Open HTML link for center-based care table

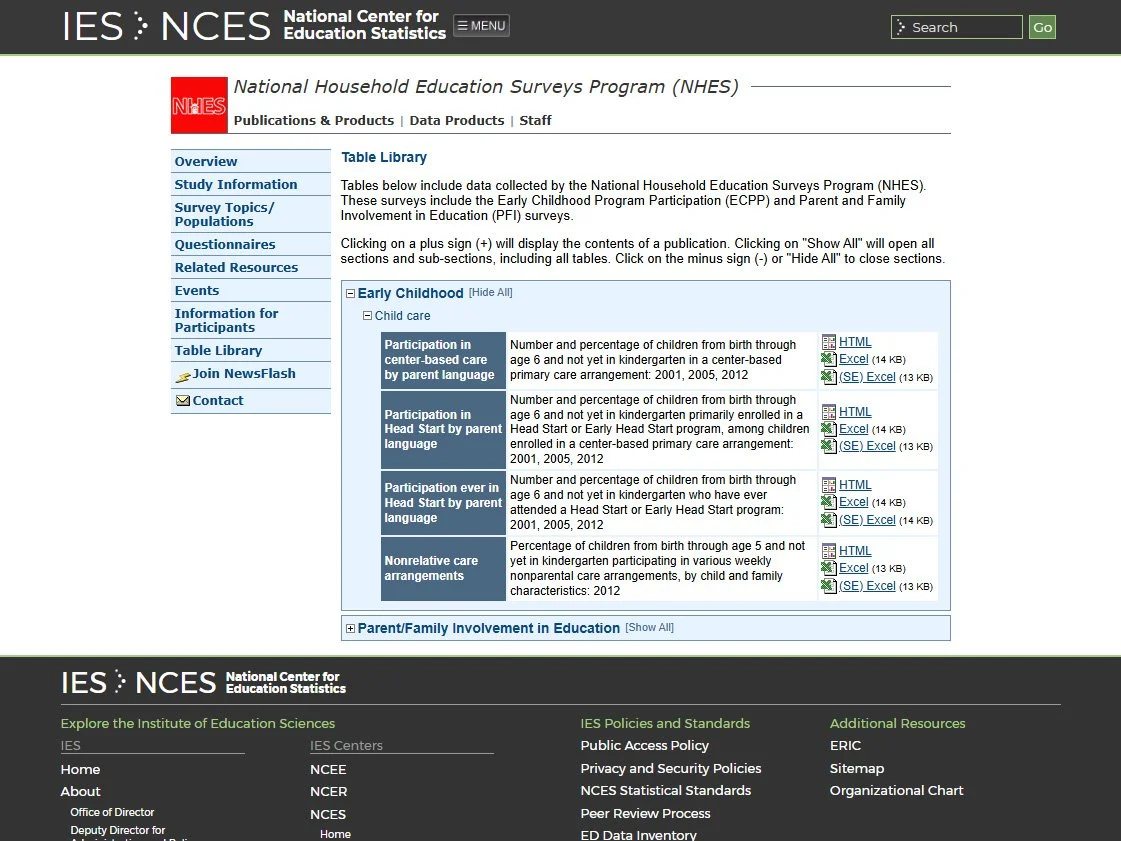coord(855,342)
